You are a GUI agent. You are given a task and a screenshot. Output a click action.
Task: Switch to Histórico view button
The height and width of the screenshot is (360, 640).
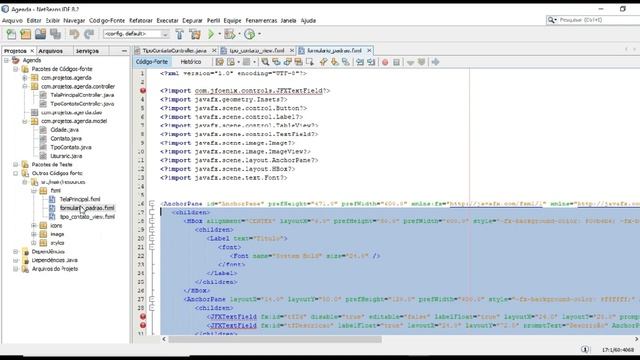click(x=191, y=62)
